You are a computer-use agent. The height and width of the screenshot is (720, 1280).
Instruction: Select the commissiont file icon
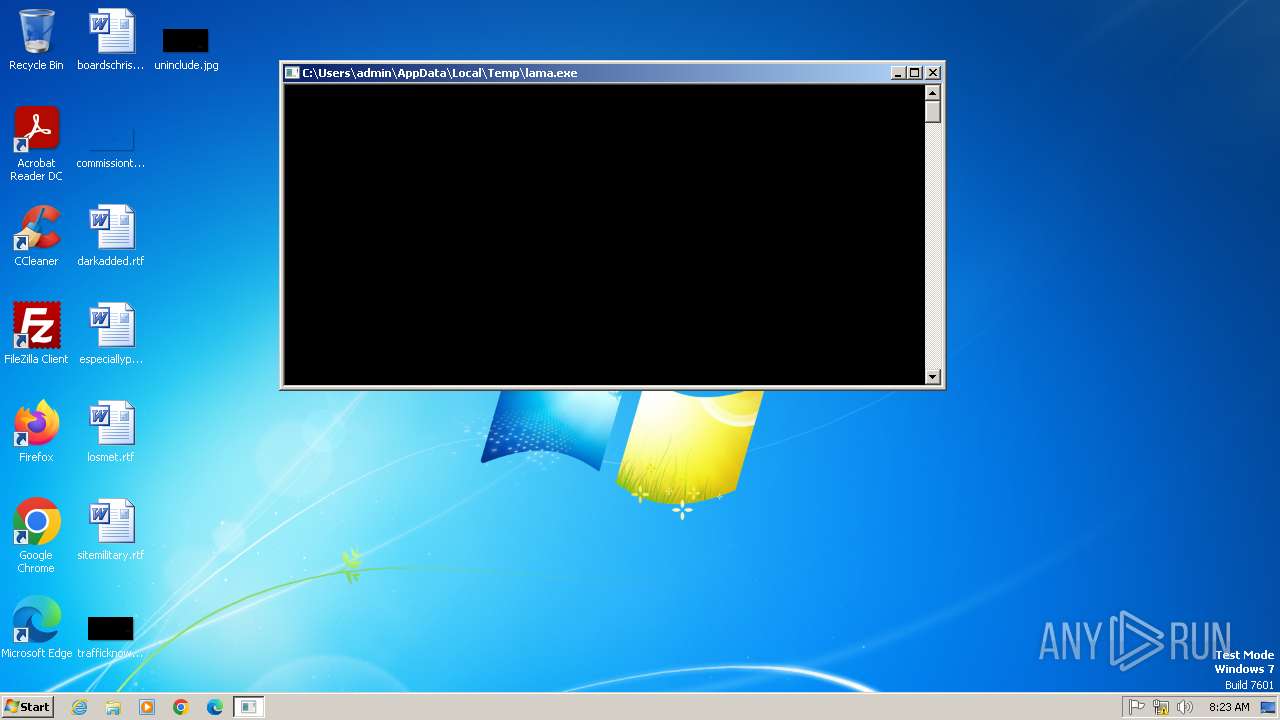[111, 147]
